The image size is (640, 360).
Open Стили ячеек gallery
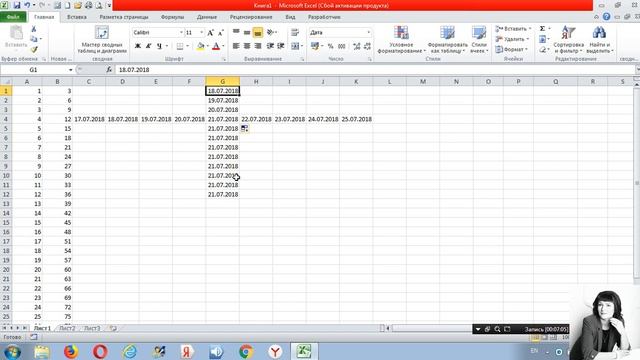479,40
